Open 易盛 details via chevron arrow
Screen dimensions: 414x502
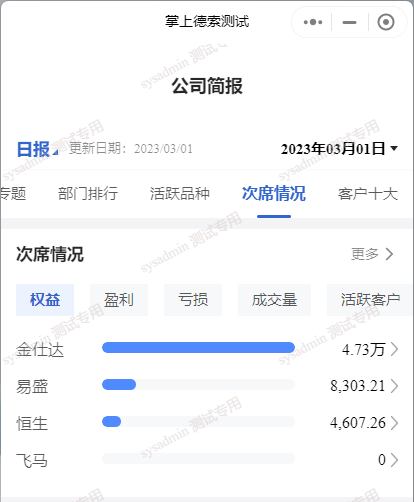(x=394, y=386)
